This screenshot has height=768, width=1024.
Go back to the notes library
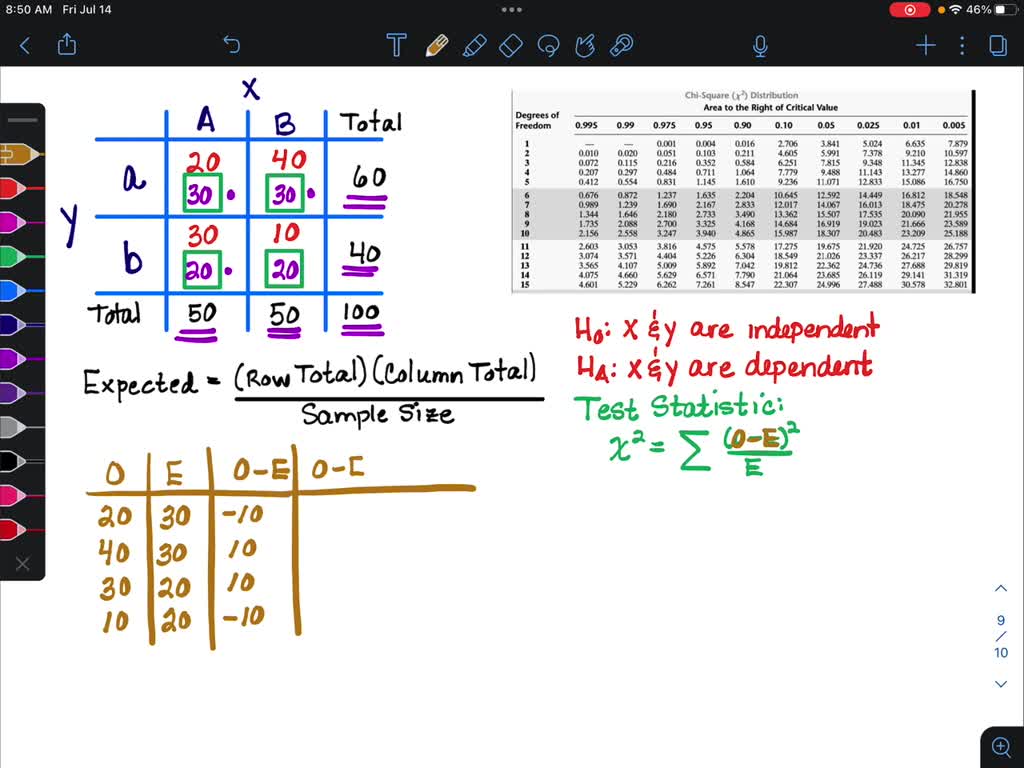tap(24, 44)
